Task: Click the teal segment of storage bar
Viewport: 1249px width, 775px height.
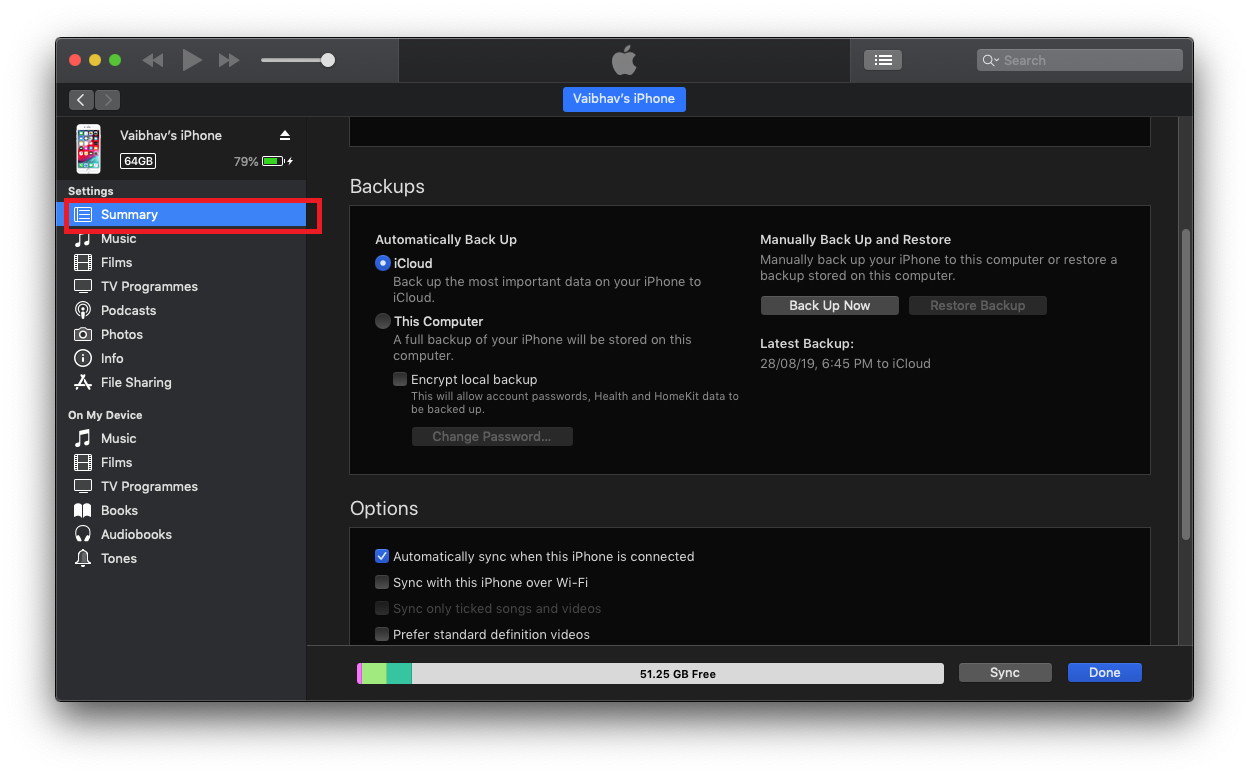Action: point(399,674)
